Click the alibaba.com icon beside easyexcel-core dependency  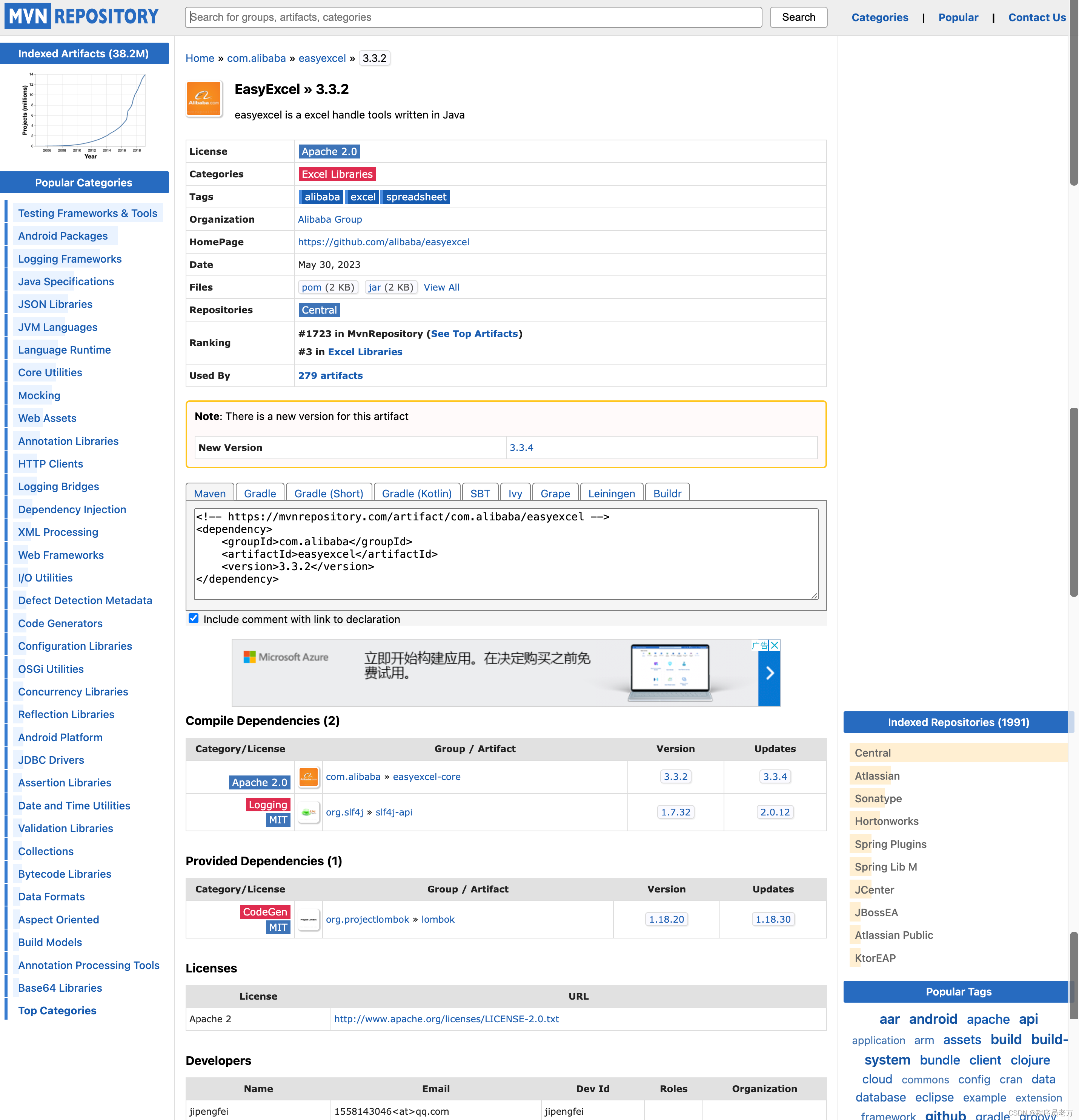point(309,777)
